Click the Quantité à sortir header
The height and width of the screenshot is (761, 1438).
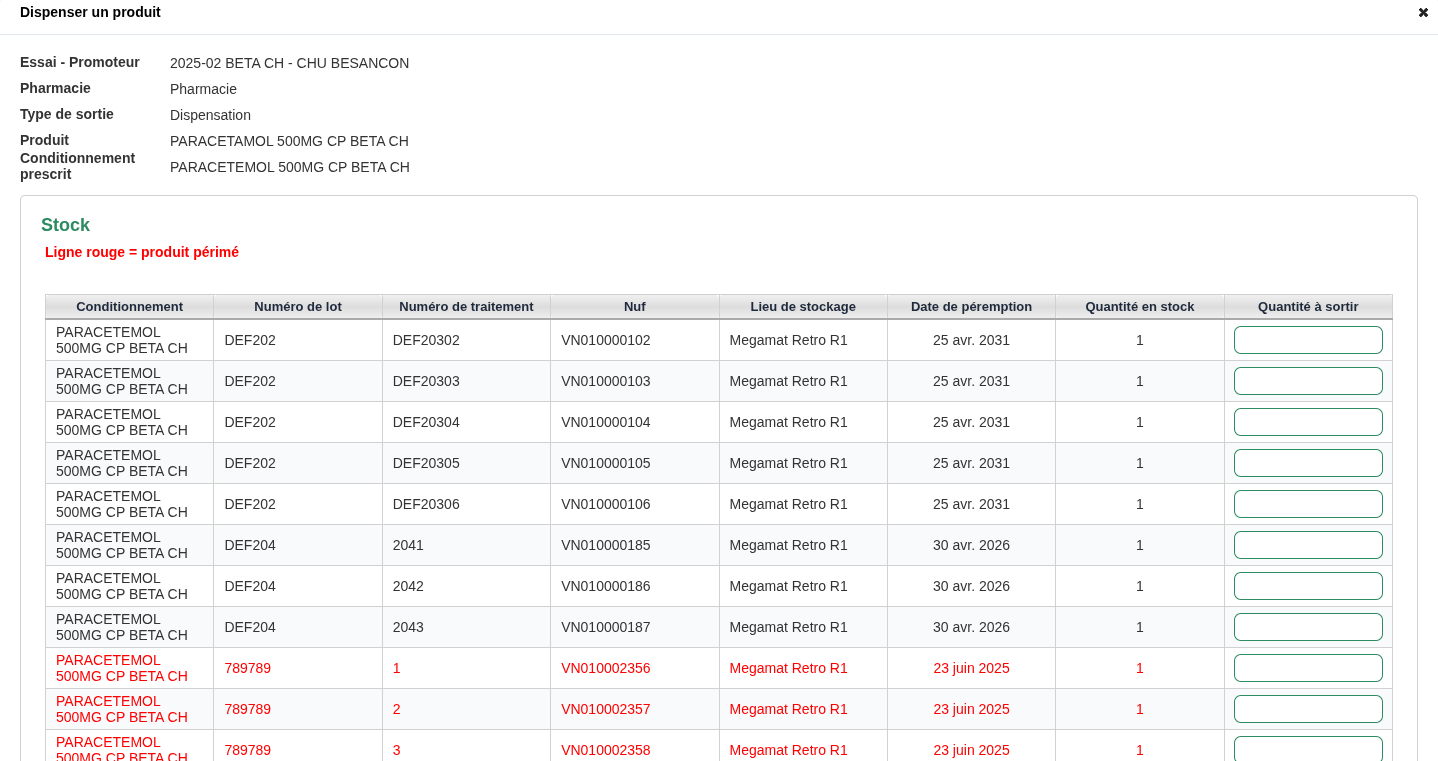(x=1308, y=307)
